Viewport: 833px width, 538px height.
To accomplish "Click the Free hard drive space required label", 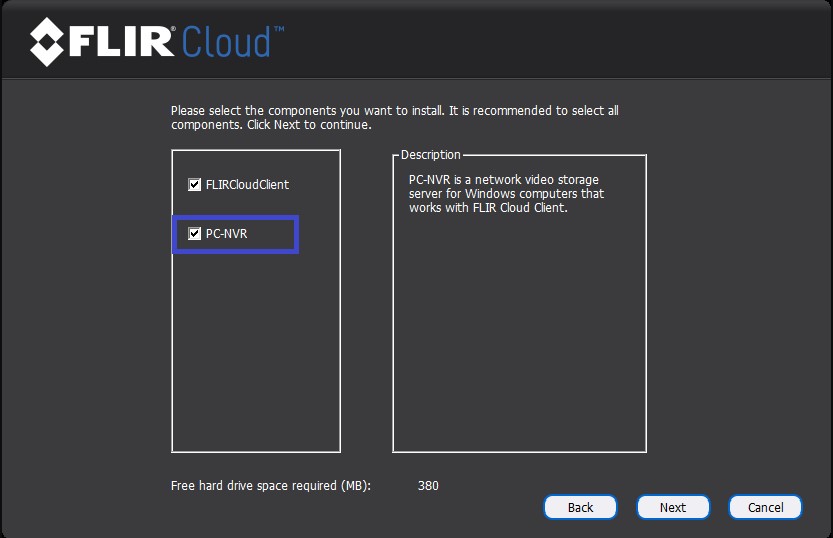I will [271, 486].
